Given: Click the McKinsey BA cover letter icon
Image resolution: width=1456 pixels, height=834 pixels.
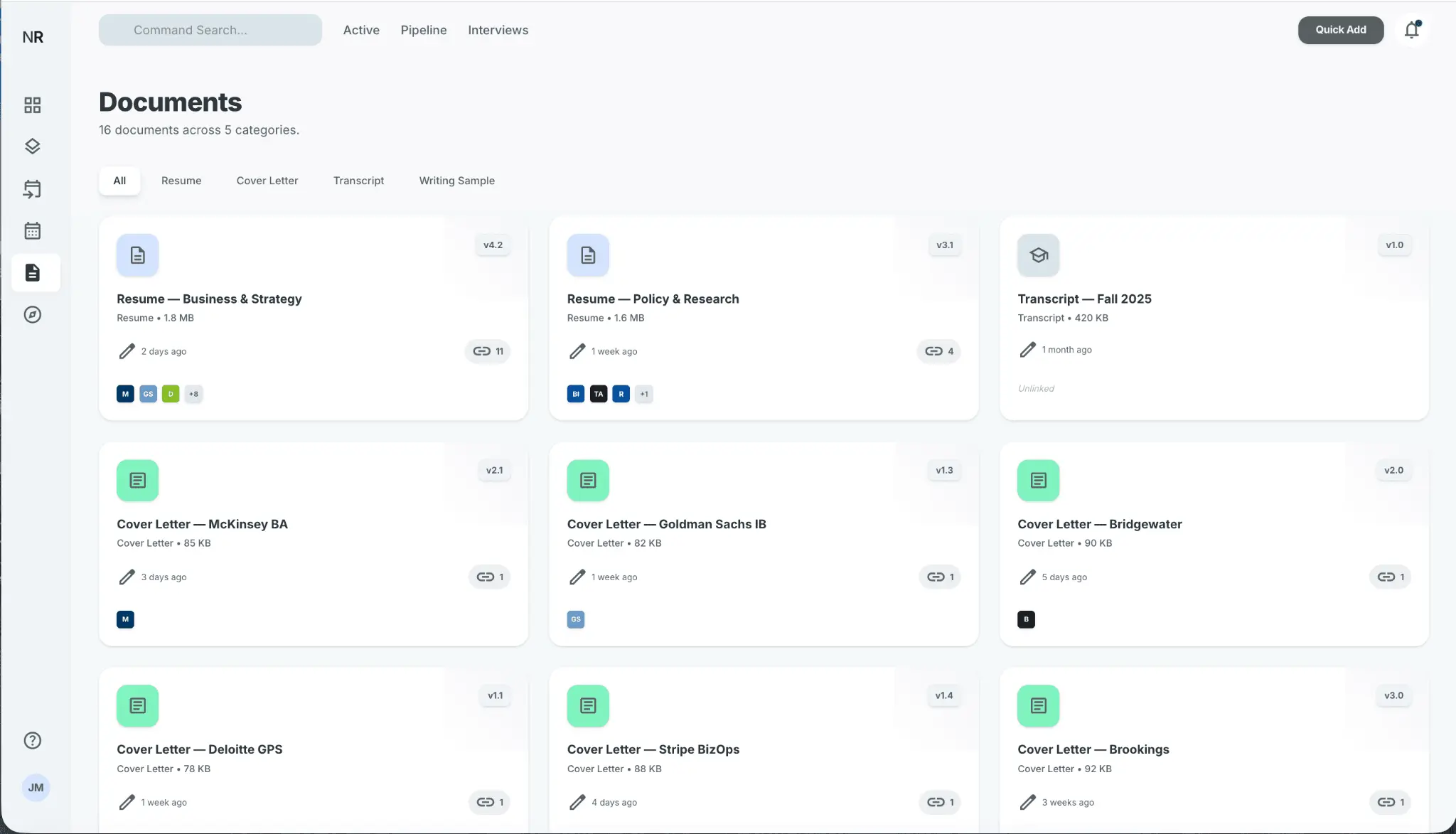Looking at the screenshot, I should 137,481.
